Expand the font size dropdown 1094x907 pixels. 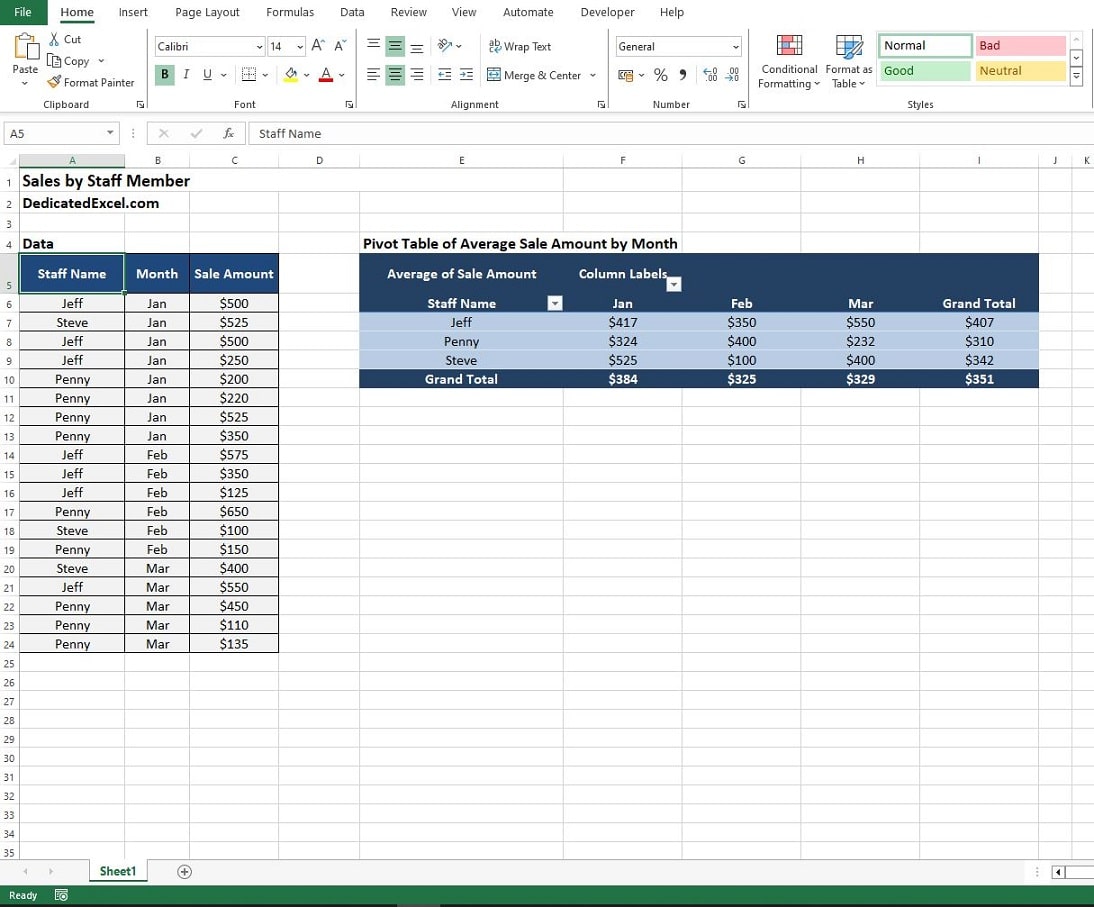(298, 46)
